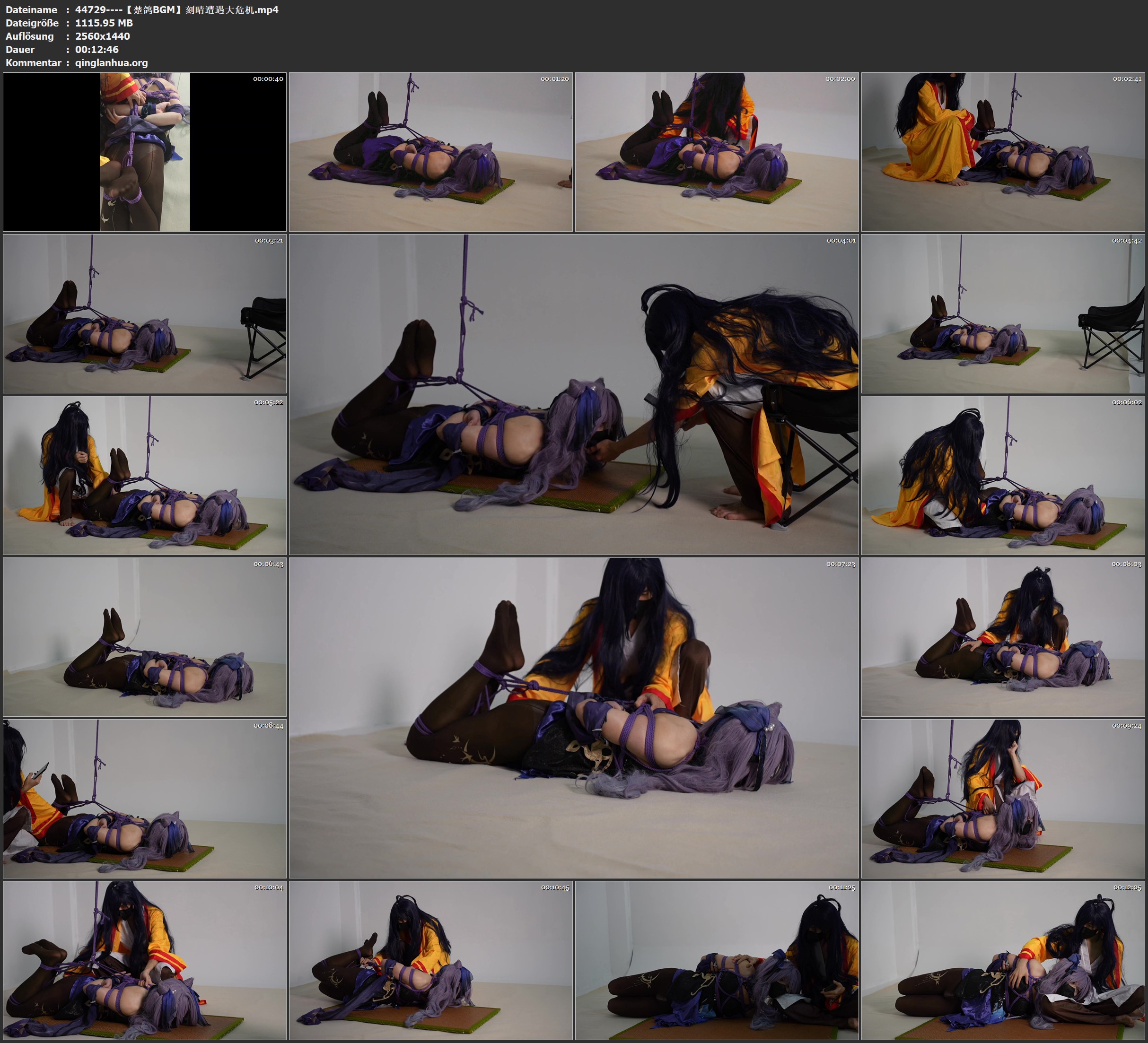This screenshot has width=1148, height=1043.
Task: Click the qinglanhua.org comment text
Action: (111, 62)
